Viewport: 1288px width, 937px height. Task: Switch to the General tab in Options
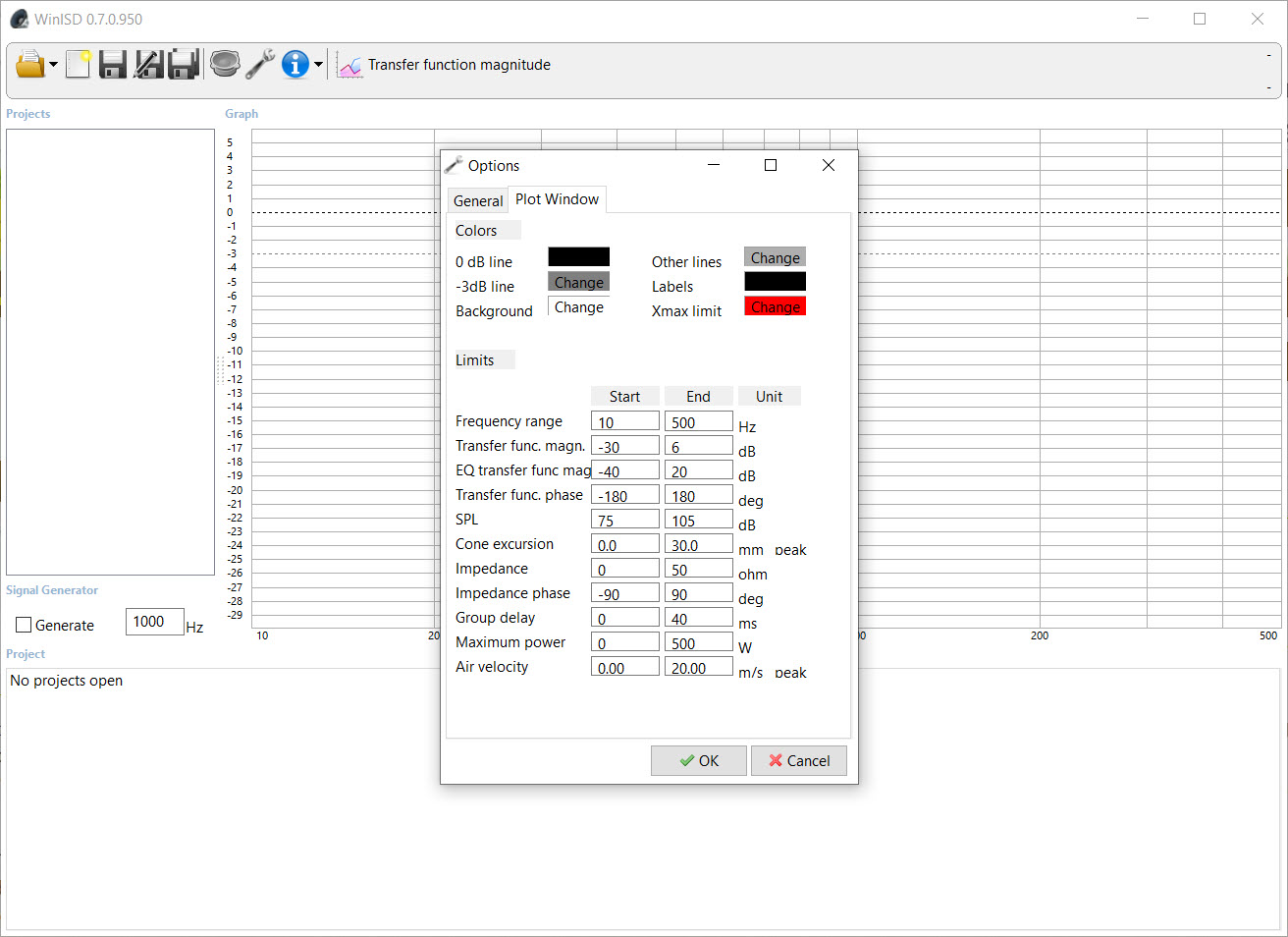[478, 200]
